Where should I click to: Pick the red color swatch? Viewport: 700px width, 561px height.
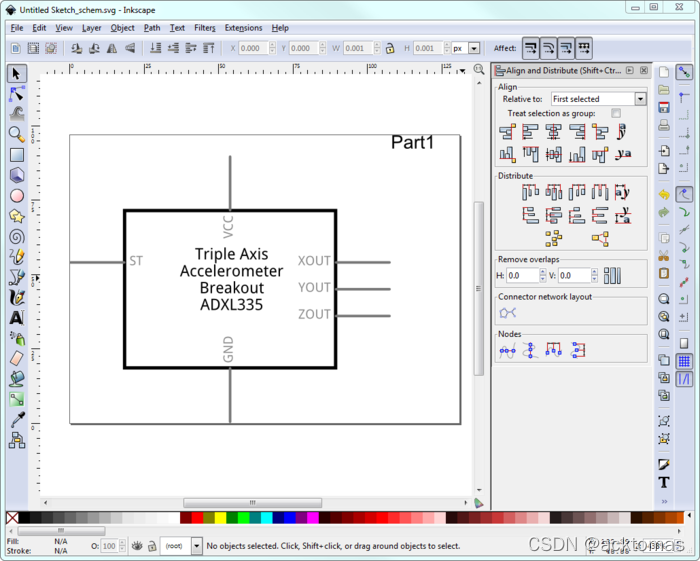point(197,518)
